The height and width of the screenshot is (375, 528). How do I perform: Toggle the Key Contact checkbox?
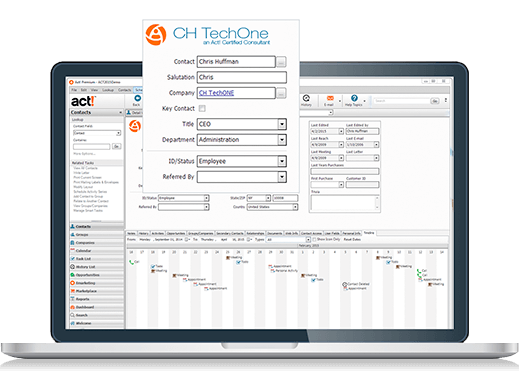coord(202,108)
